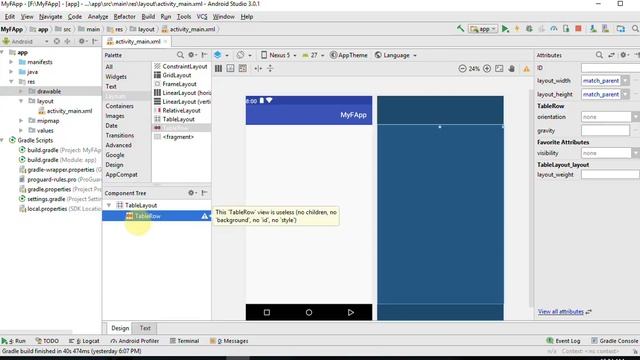Open Project Structure icon in the toolbar

621,29
